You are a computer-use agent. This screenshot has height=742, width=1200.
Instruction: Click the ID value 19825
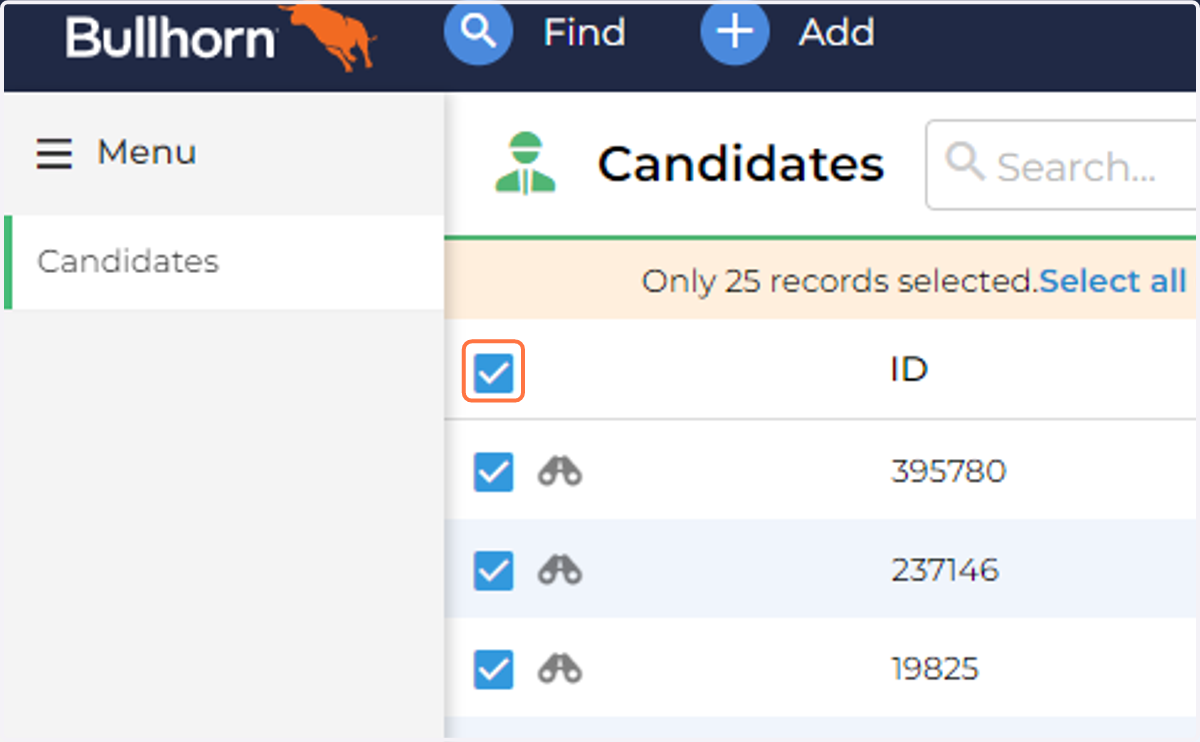click(934, 669)
